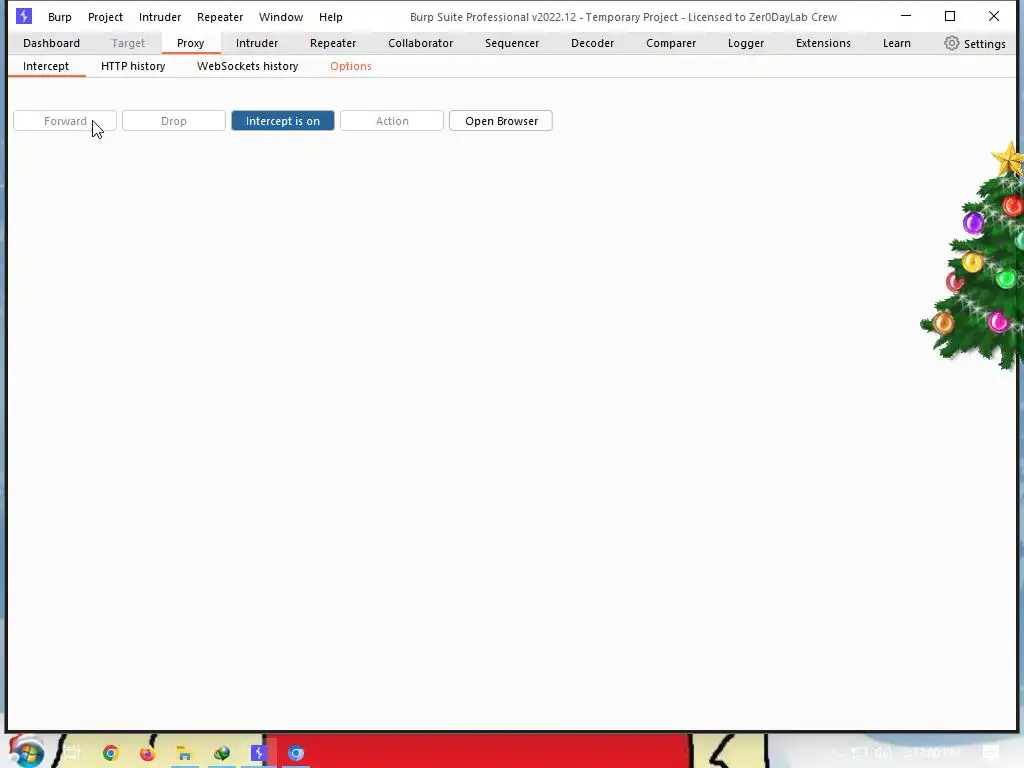Open the Help menu

pos(330,17)
